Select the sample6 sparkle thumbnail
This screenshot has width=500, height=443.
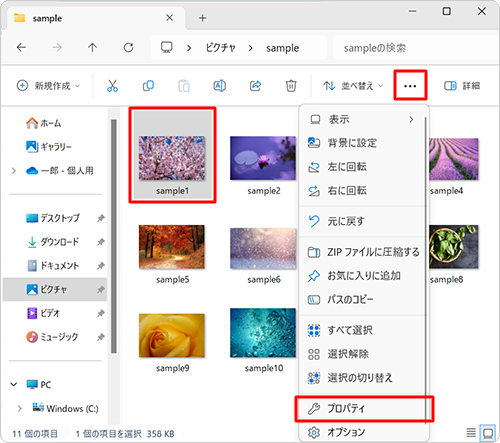tap(263, 248)
